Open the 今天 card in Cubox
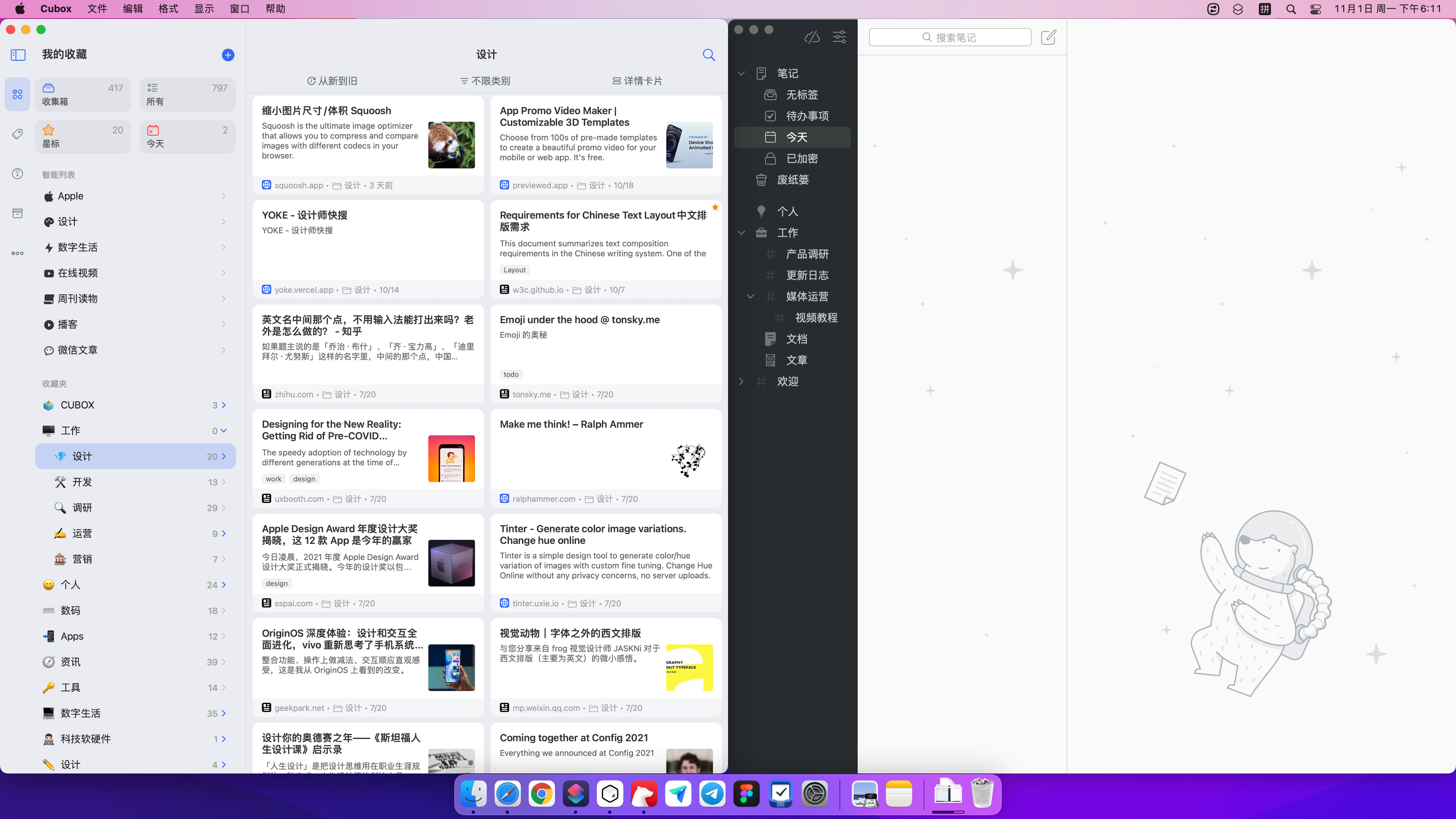Screen dimensions: 1456x819 (188, 137)
